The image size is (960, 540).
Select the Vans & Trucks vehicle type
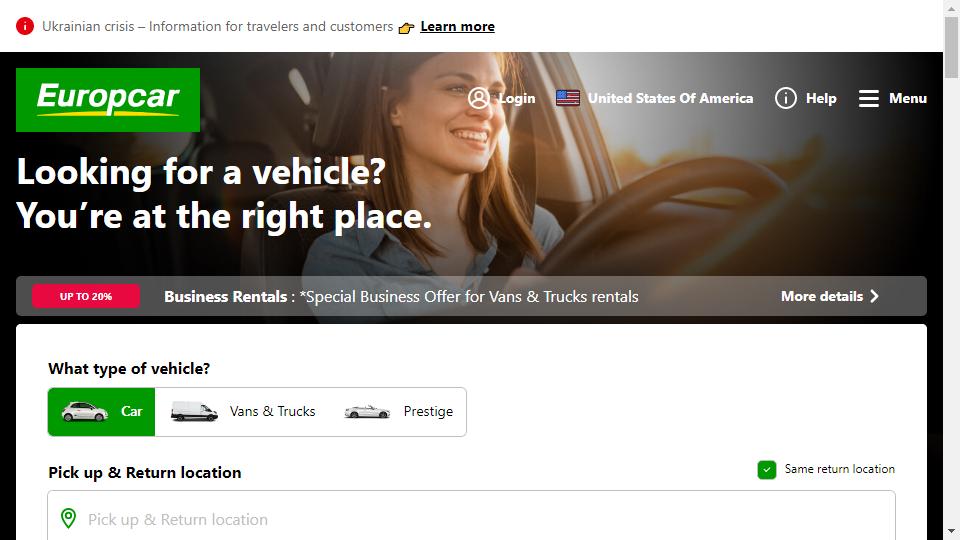pos(243,411)
